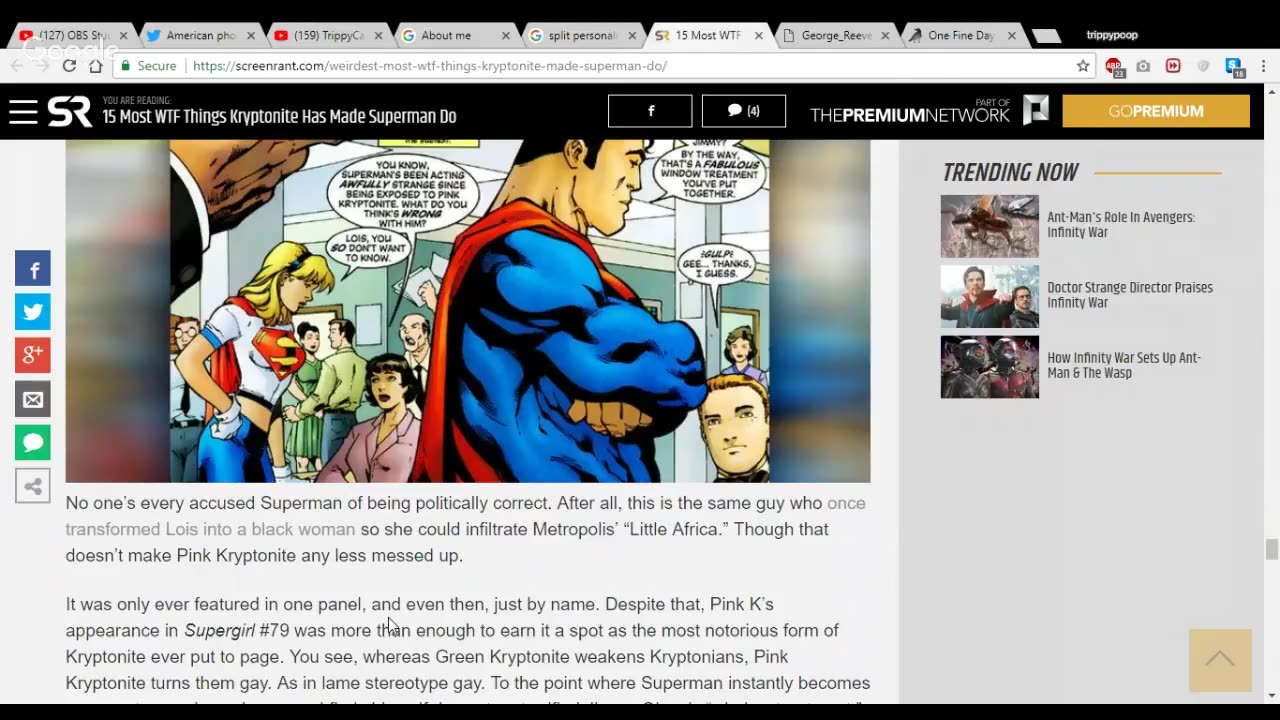This screenshot has height=720, width=1280.
Task: Switch to the American pho Twitter tab
Action: point(200,35)
